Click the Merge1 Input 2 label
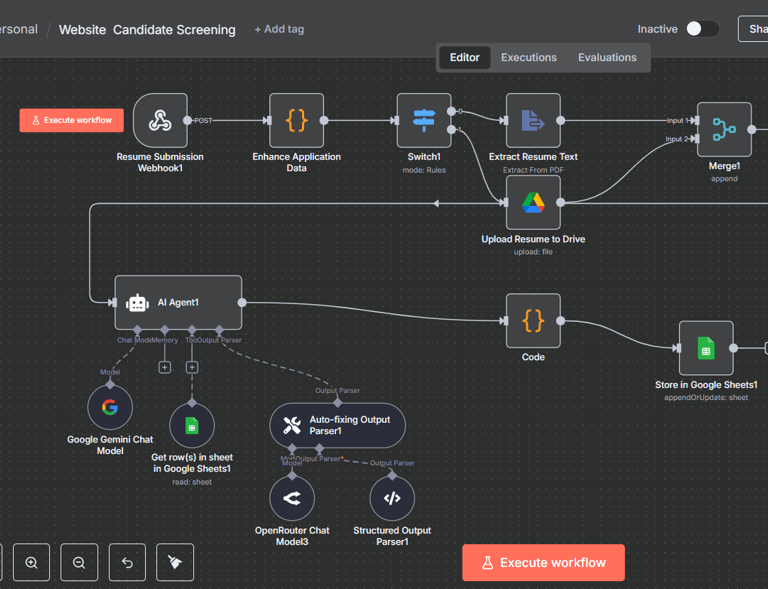Screen dimensions: 768x589 click(677, 139)
